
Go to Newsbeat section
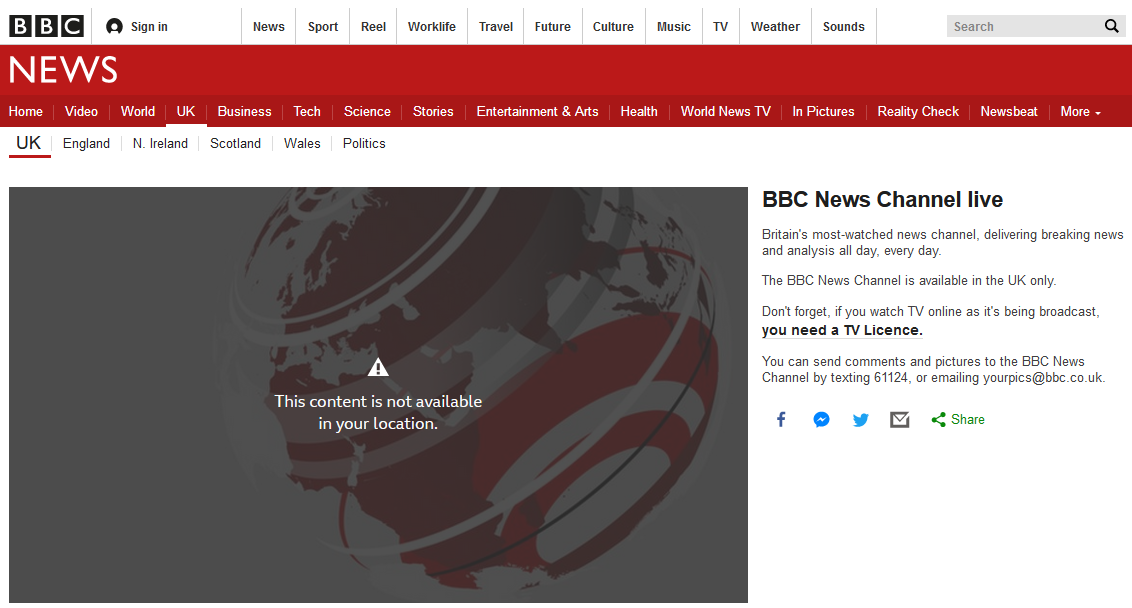point(1009,112)
